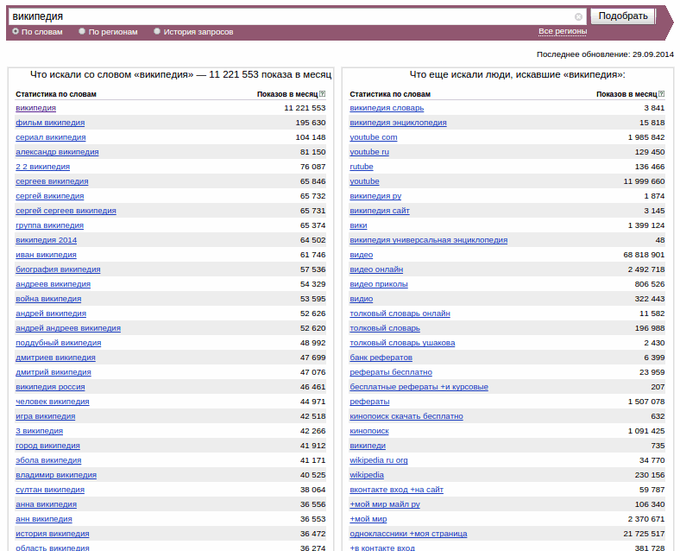The height and width of the screenshot is (551, 680).
Task: Open the 'сергеев википедия' link
Action: [x=52, y=182]
